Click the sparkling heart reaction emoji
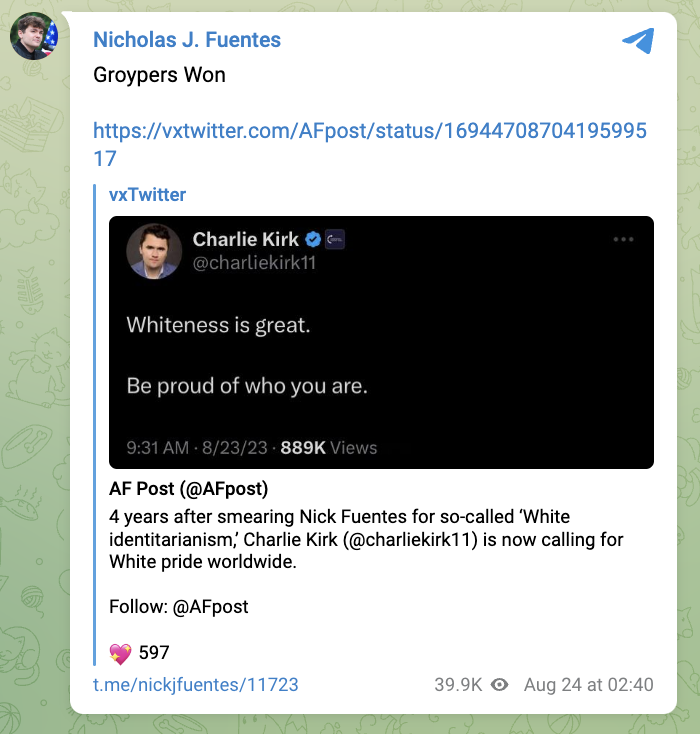The image size is (700, 734). click(x=120, y=653)
